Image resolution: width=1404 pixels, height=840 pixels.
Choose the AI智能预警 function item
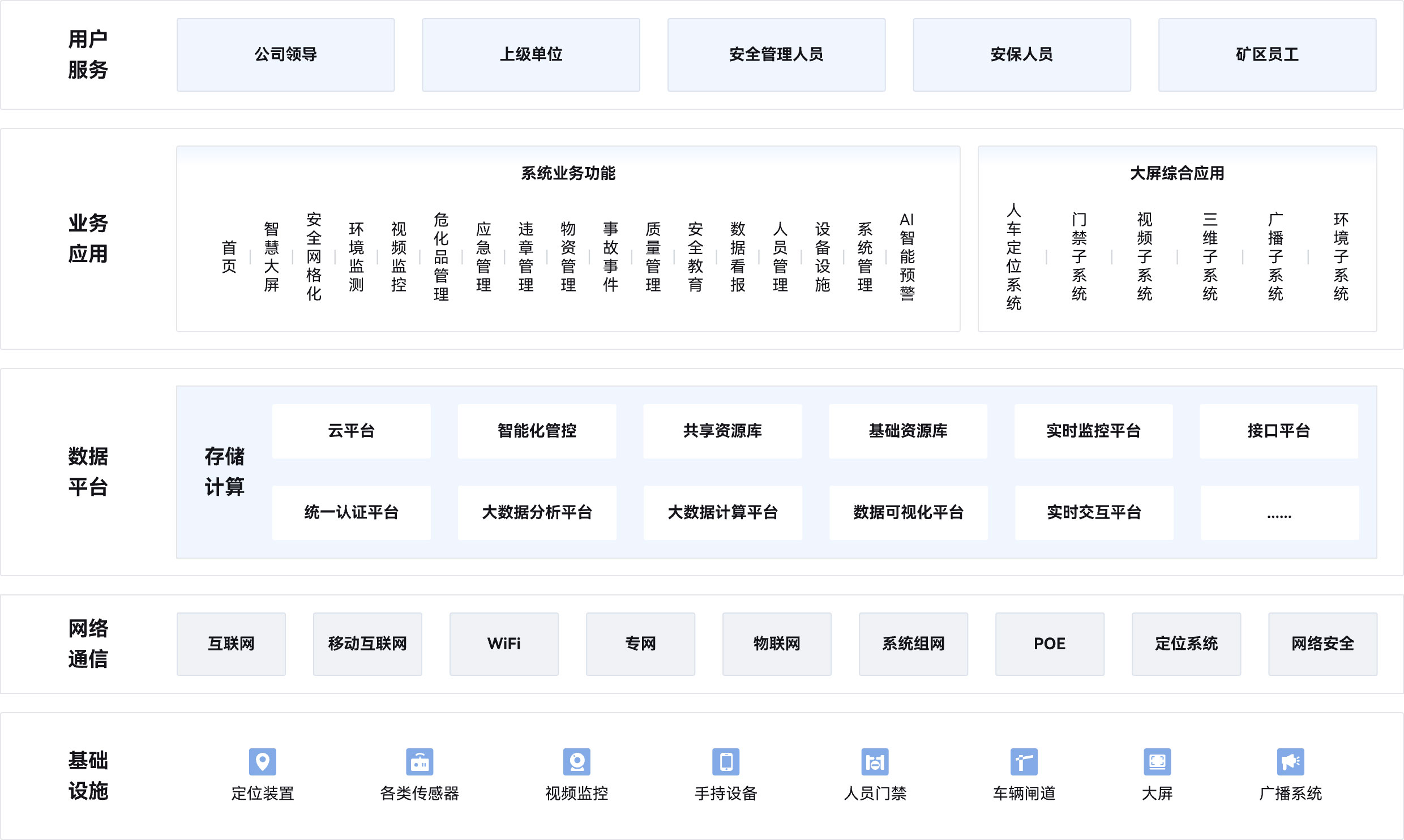(x=907, y=256)
